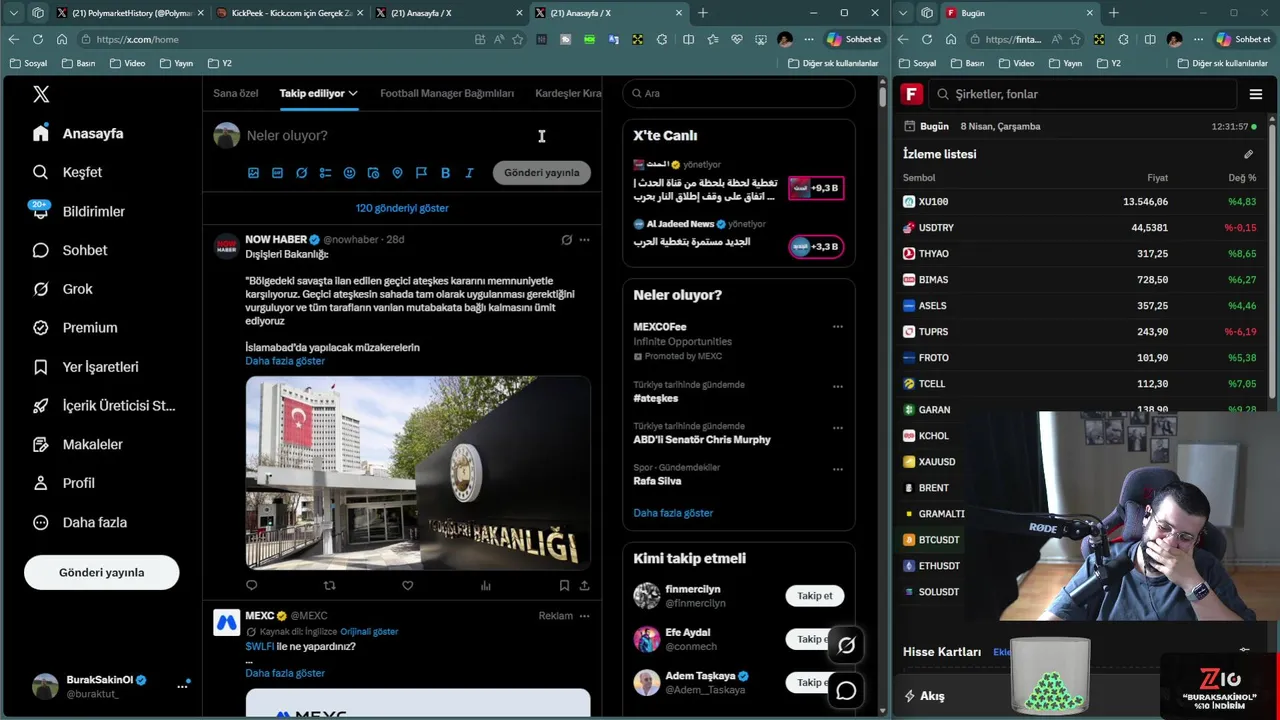Repost the NOW HABER post
This screenshot has width=1280, height=720.
329,586
